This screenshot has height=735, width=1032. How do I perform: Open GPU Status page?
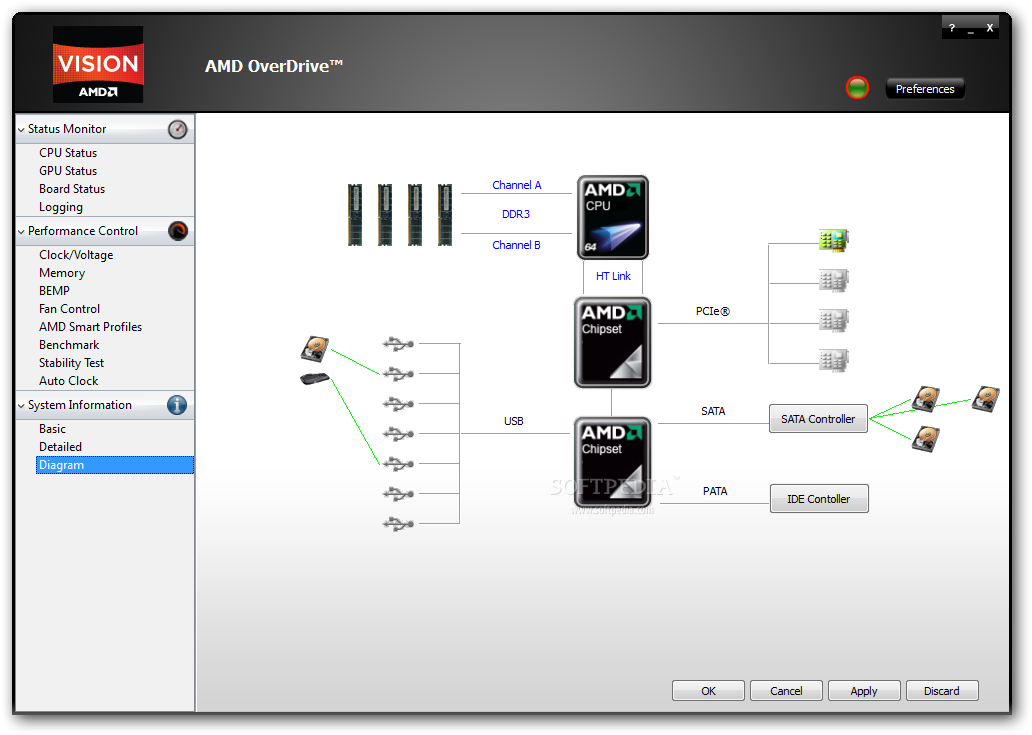coord(68,170)
